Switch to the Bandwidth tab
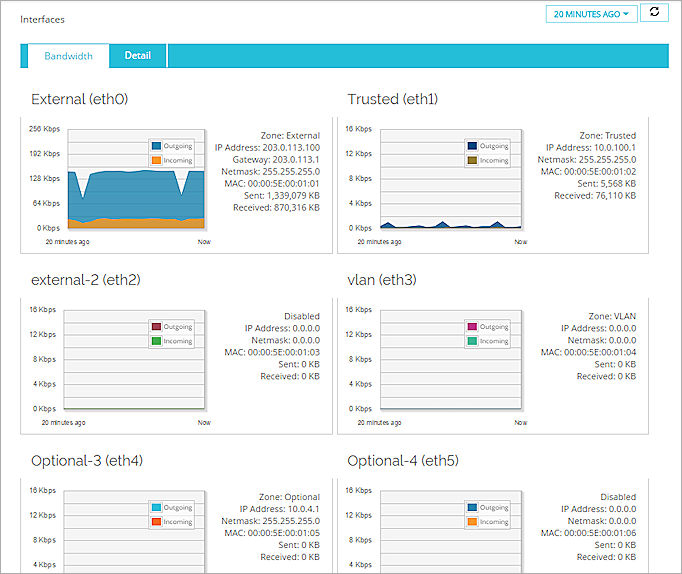The width and height of the screenshot is (682, 574). [x=68, y=56]
